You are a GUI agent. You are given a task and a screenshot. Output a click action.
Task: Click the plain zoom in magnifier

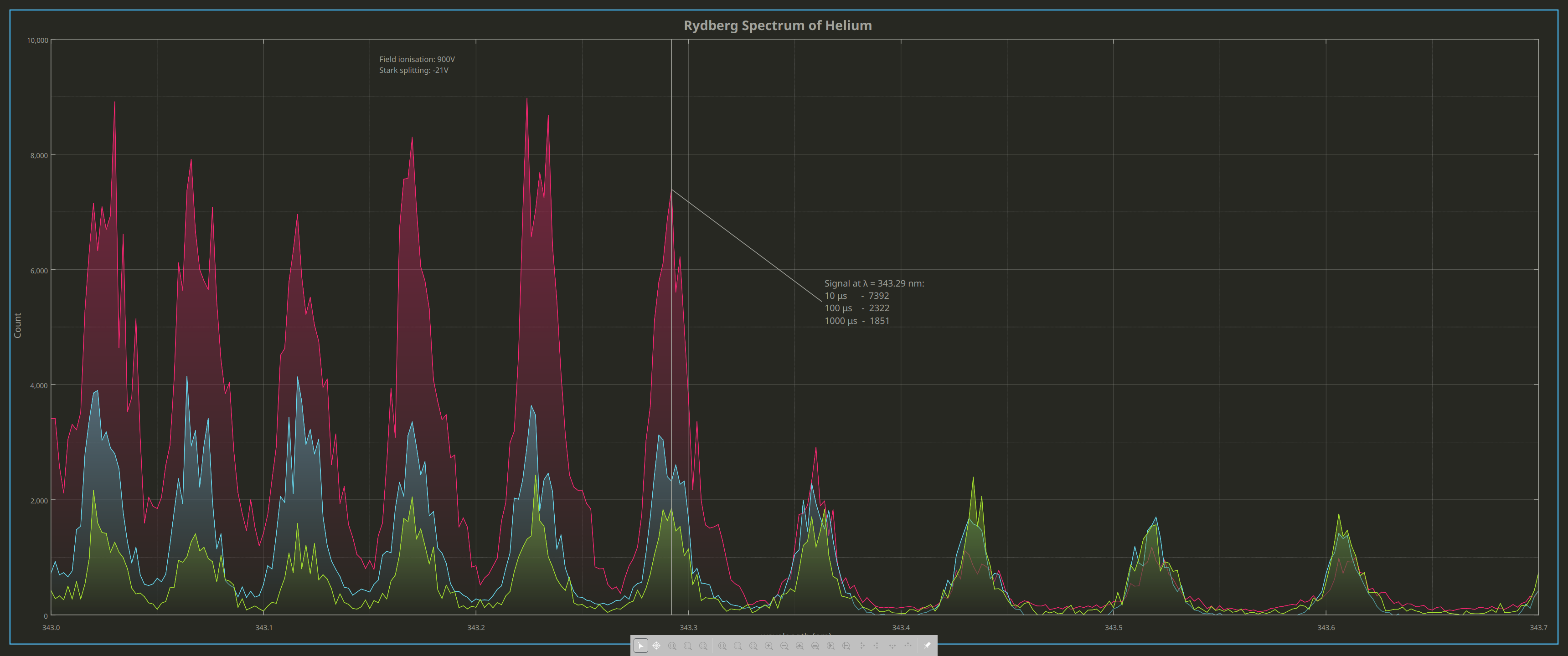(769, 646)
